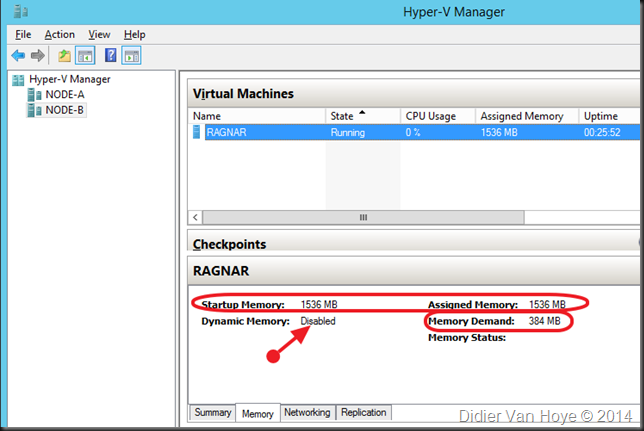Viewport: 644px width, 431px height.
Task: Switch to the Replication tab
Action: click(x=363, y=413)
